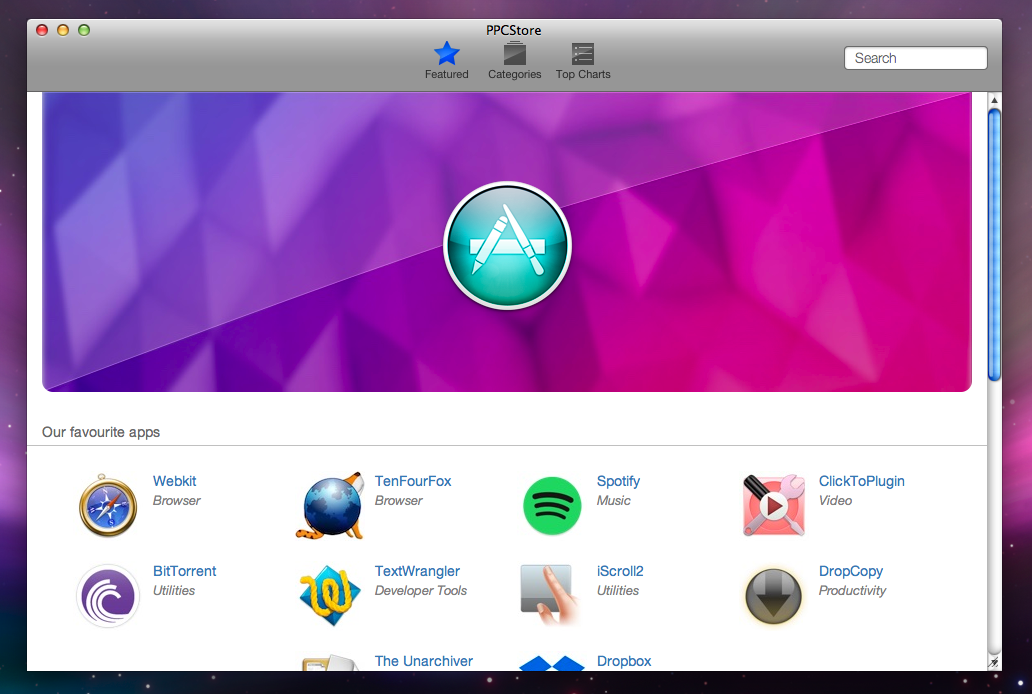Click the Utilities label under iScroll2
Screen dimensions: 1032x694
pyautogui.click(x=617, y=591)
